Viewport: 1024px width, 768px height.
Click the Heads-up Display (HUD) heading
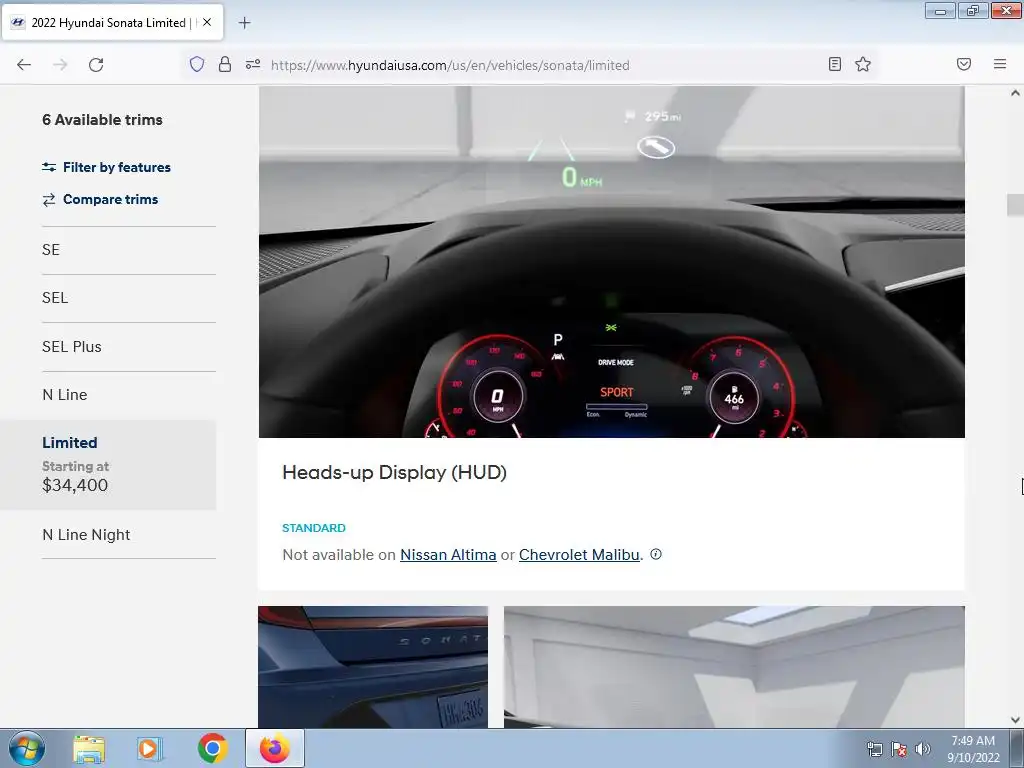(394, 472)
